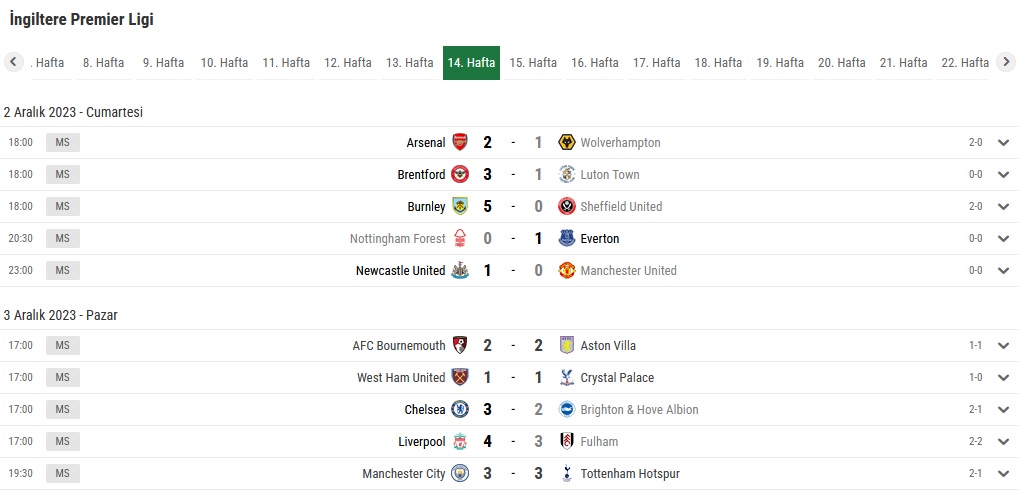
Task: Expand the Arsenal vs Wolverhampton match details
Action: [1003, 142]
